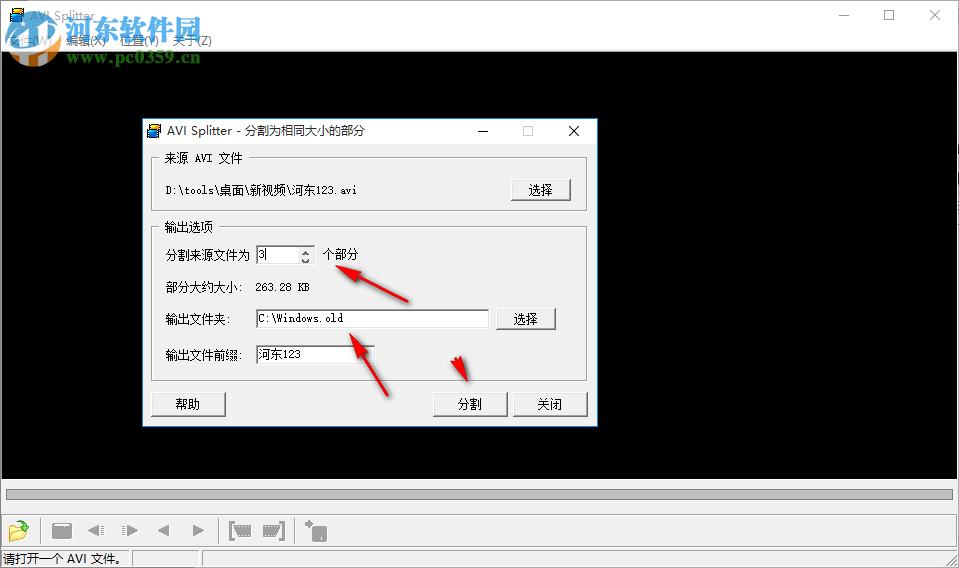Step forward one frame with striped right arrow

[130, 531]
